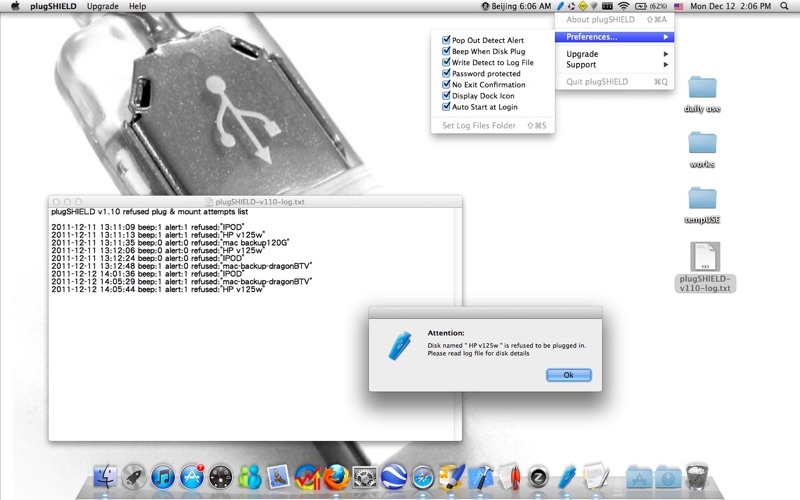Disable Auto Start at Login
This screenshot has height=500, width=800.
coord(446,107)
